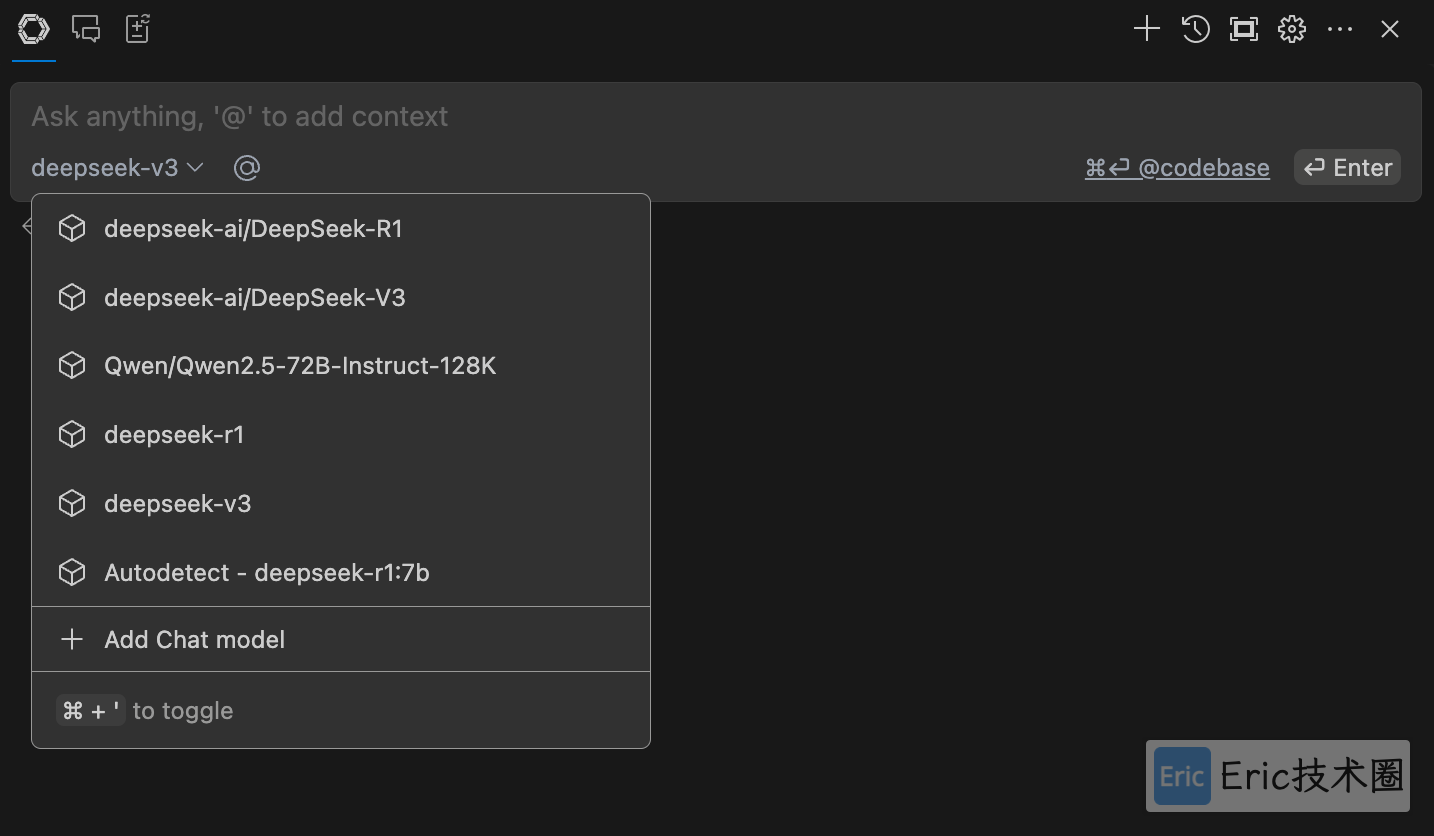The image size is (1434, 836).
Task: Select deepseek-ai/DeepSeek-V3 model
Action: click(341, 298)
